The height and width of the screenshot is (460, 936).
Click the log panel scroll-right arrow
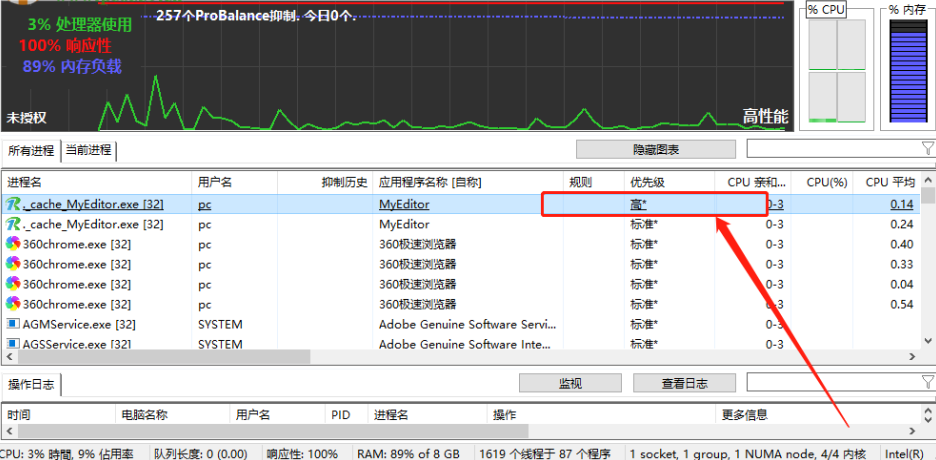pyautogui.click(x=913, y=430)
